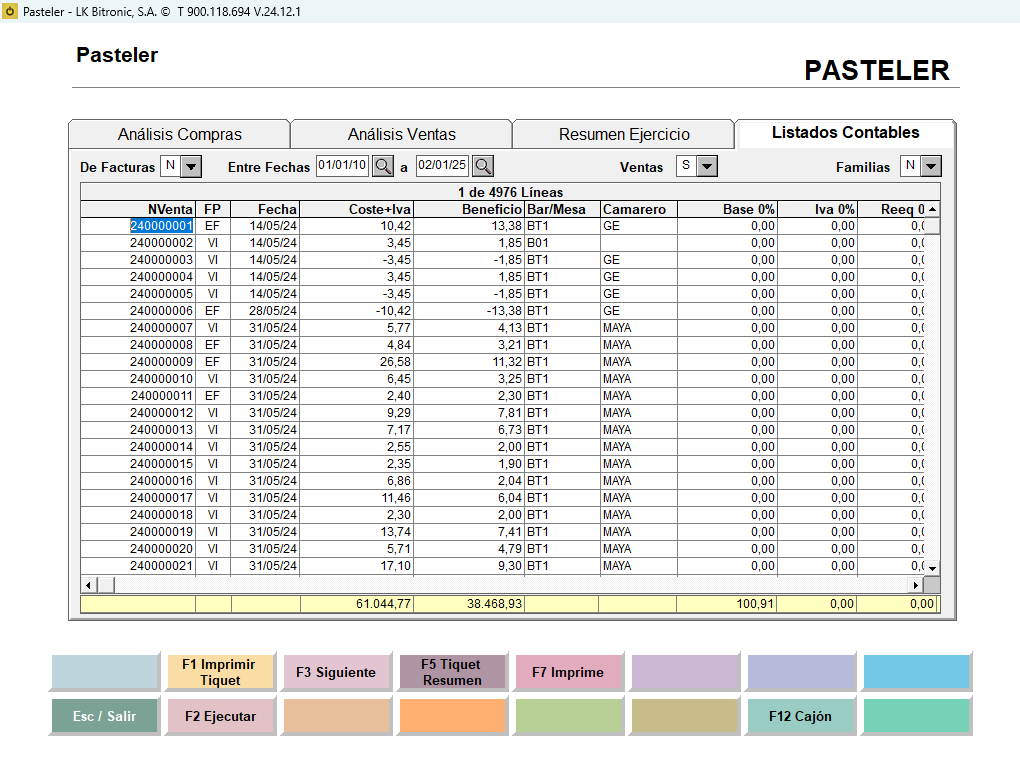Expand the Familias dropdown

pos(931,167)
